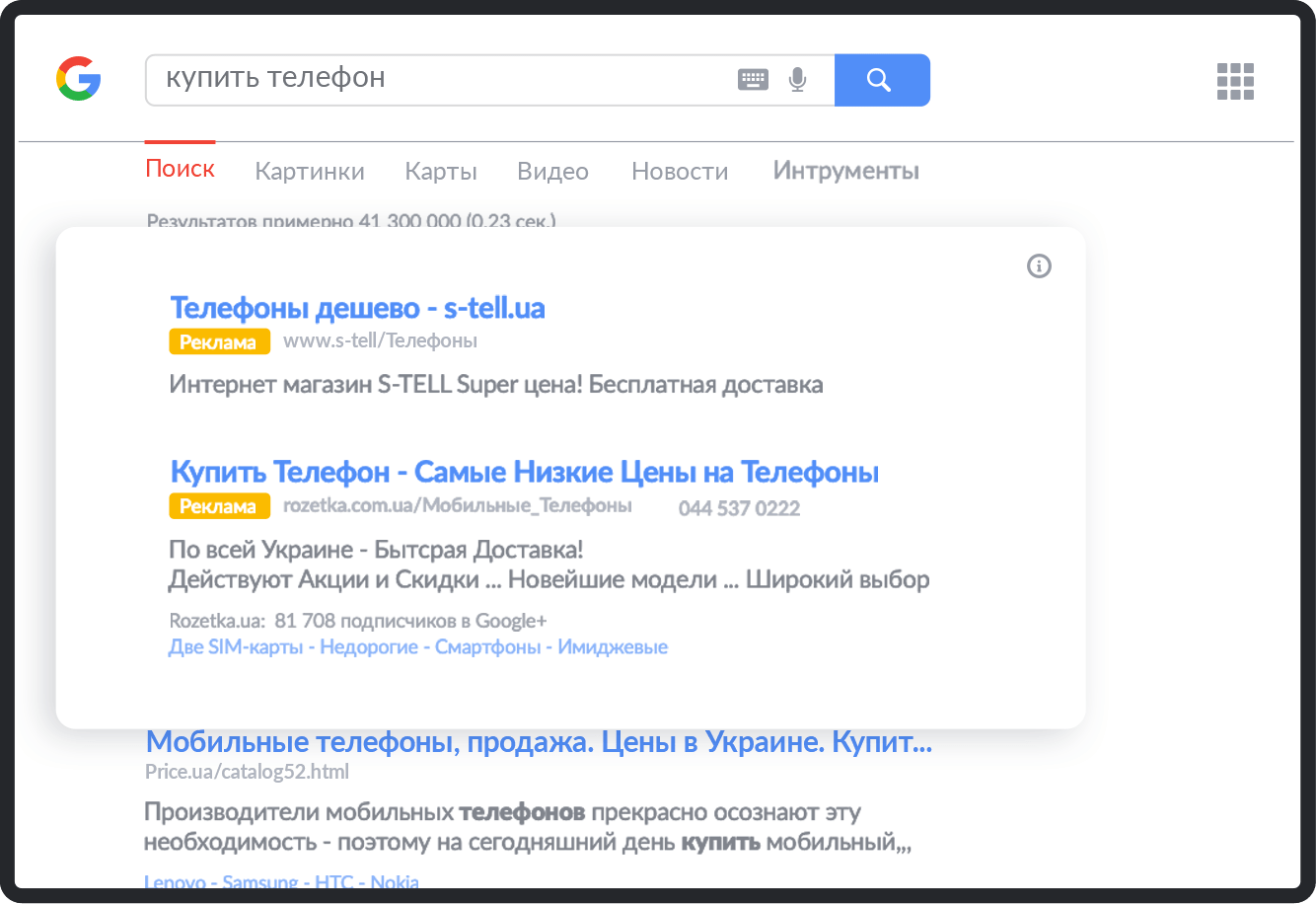Activate voice search microphone icon
This screenshot has width=1316, height=904.
(x=798, y=80)
